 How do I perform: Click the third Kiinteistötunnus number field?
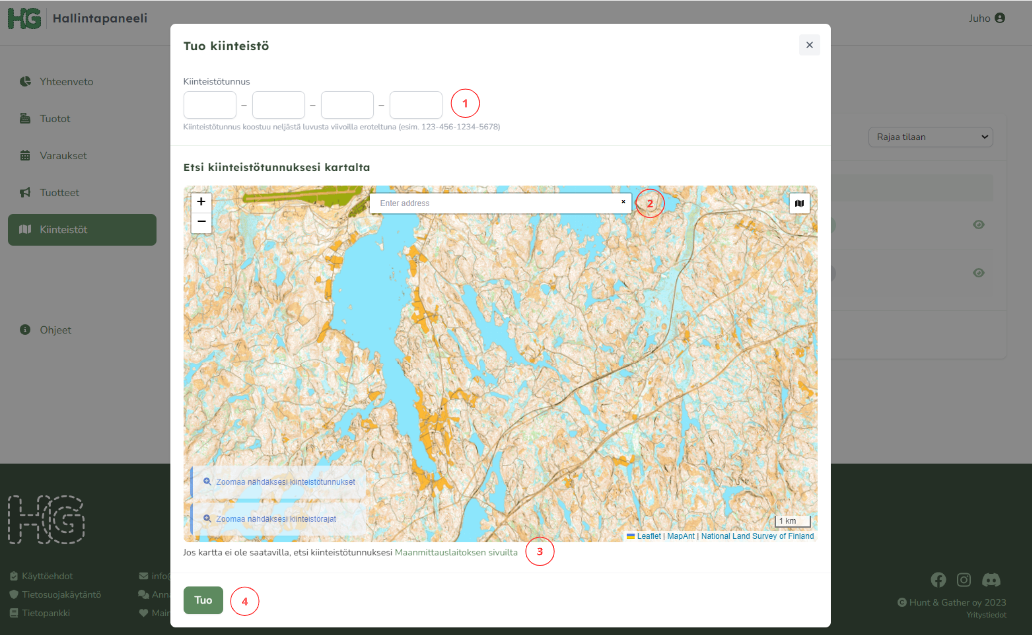point(348,105)
